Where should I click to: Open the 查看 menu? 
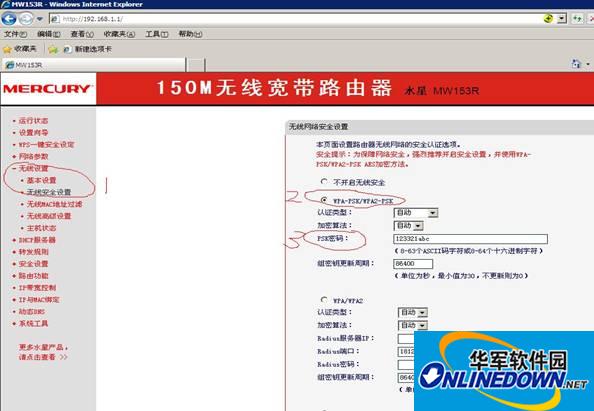click(x=82, y=34)
